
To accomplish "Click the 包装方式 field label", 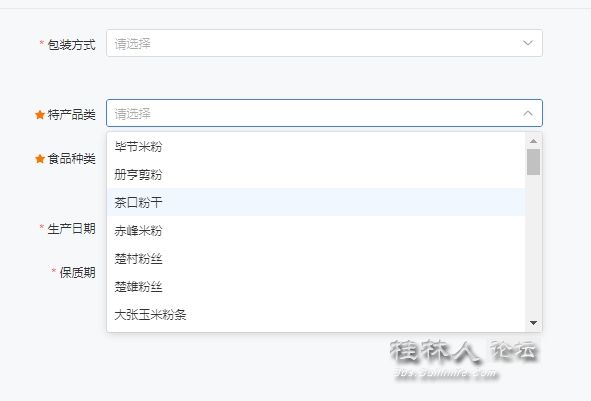I will (x=71, y=45).
